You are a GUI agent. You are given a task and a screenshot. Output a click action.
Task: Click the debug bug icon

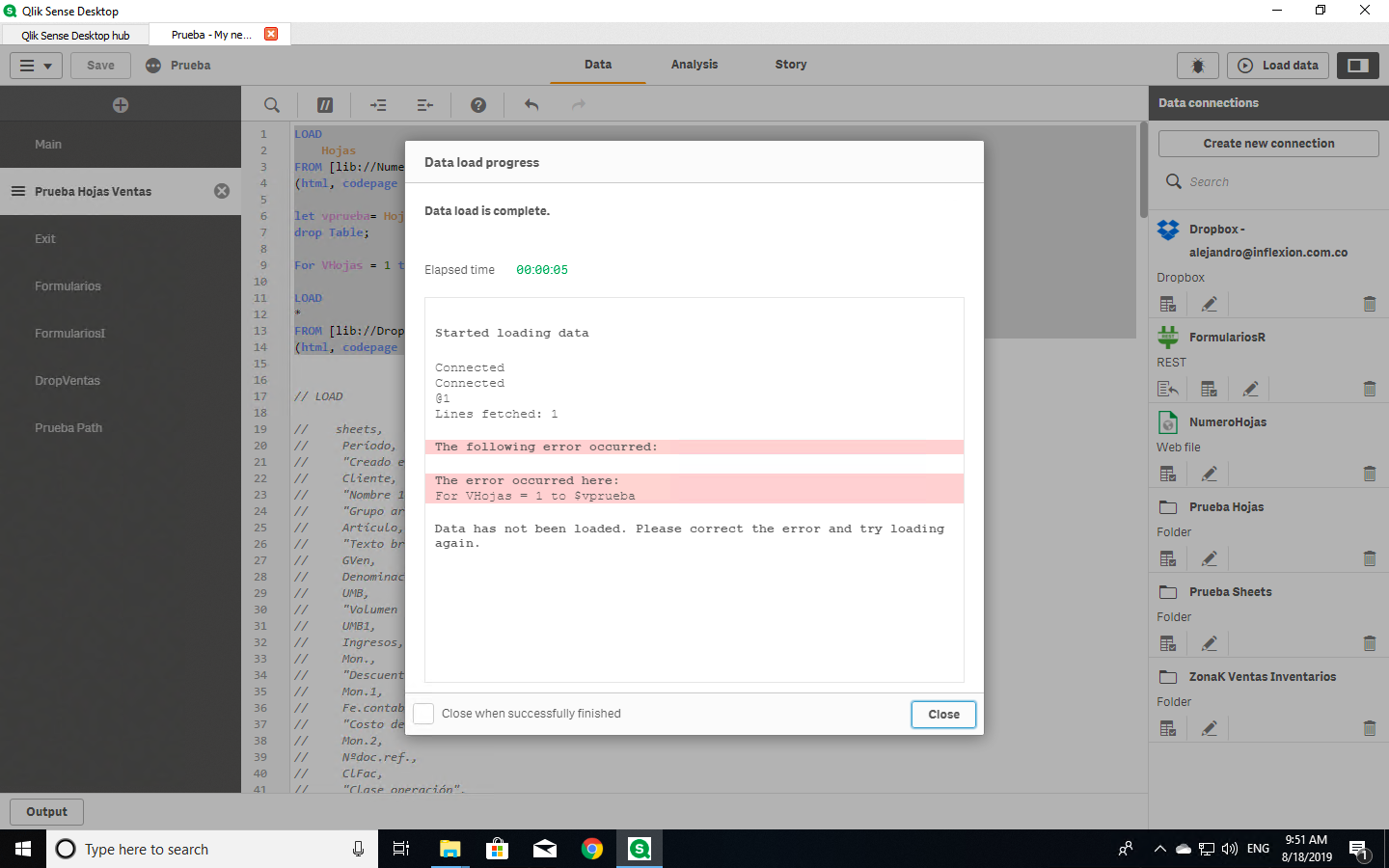(1197, 66)
